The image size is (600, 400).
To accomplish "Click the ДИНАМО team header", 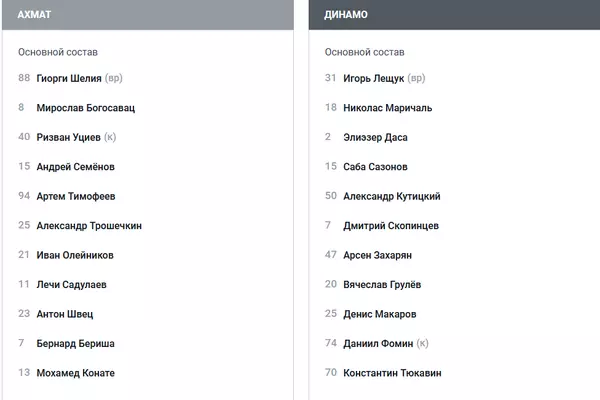I will (x=347, y=14).
